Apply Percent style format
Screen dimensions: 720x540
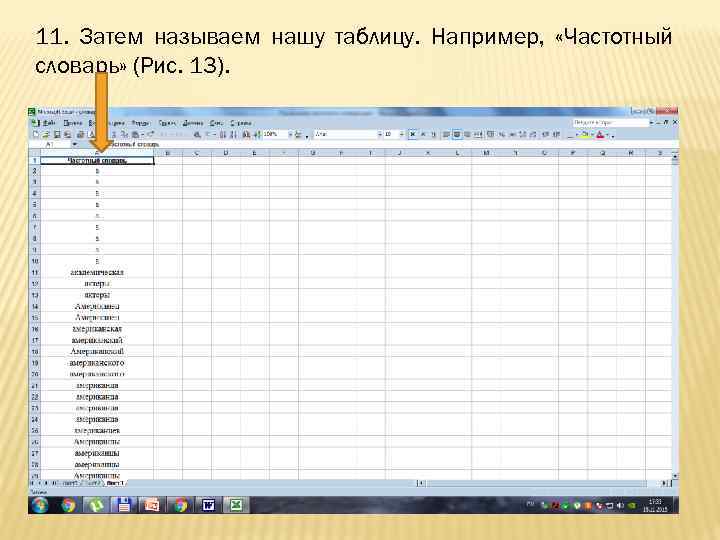[x=502, y=134]
